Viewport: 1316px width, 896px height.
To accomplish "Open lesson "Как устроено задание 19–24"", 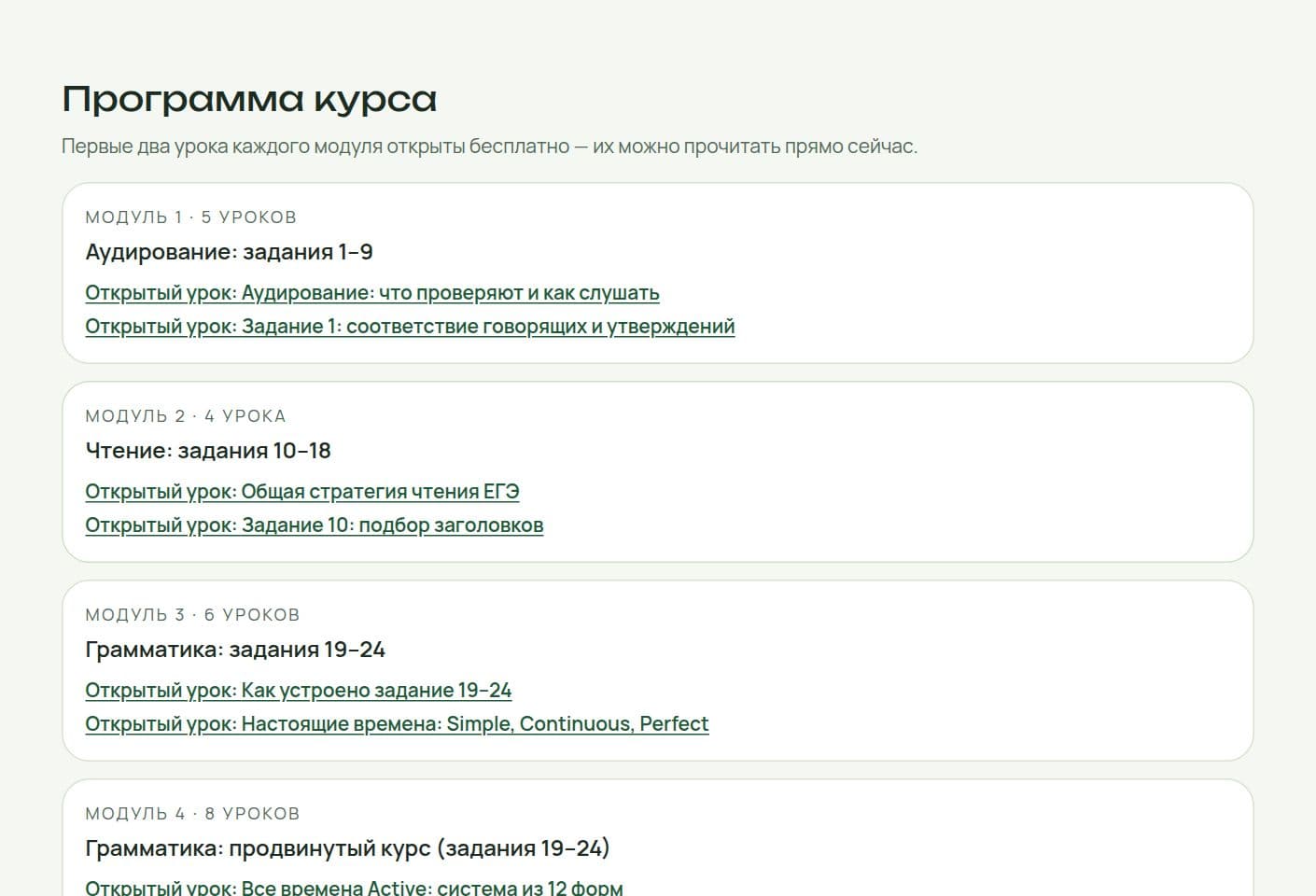I will pyautogui.click(x=299, y=691).
